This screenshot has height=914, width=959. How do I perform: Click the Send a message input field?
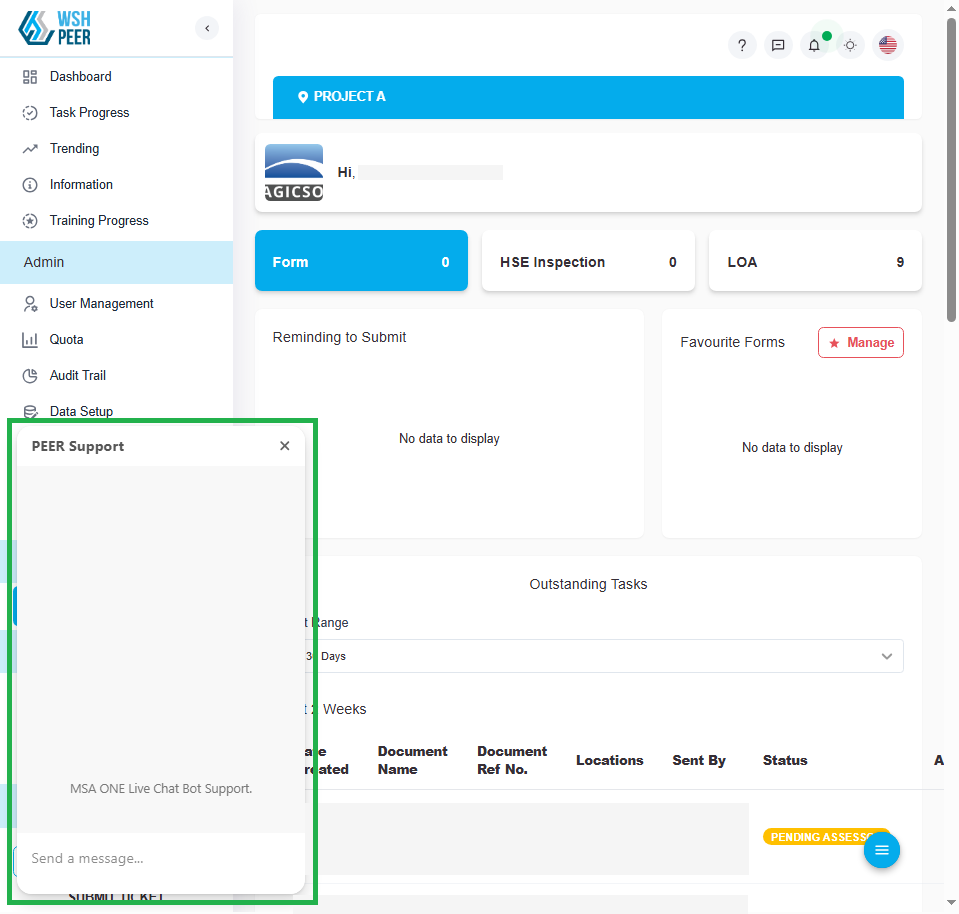[x=160, y=858]
